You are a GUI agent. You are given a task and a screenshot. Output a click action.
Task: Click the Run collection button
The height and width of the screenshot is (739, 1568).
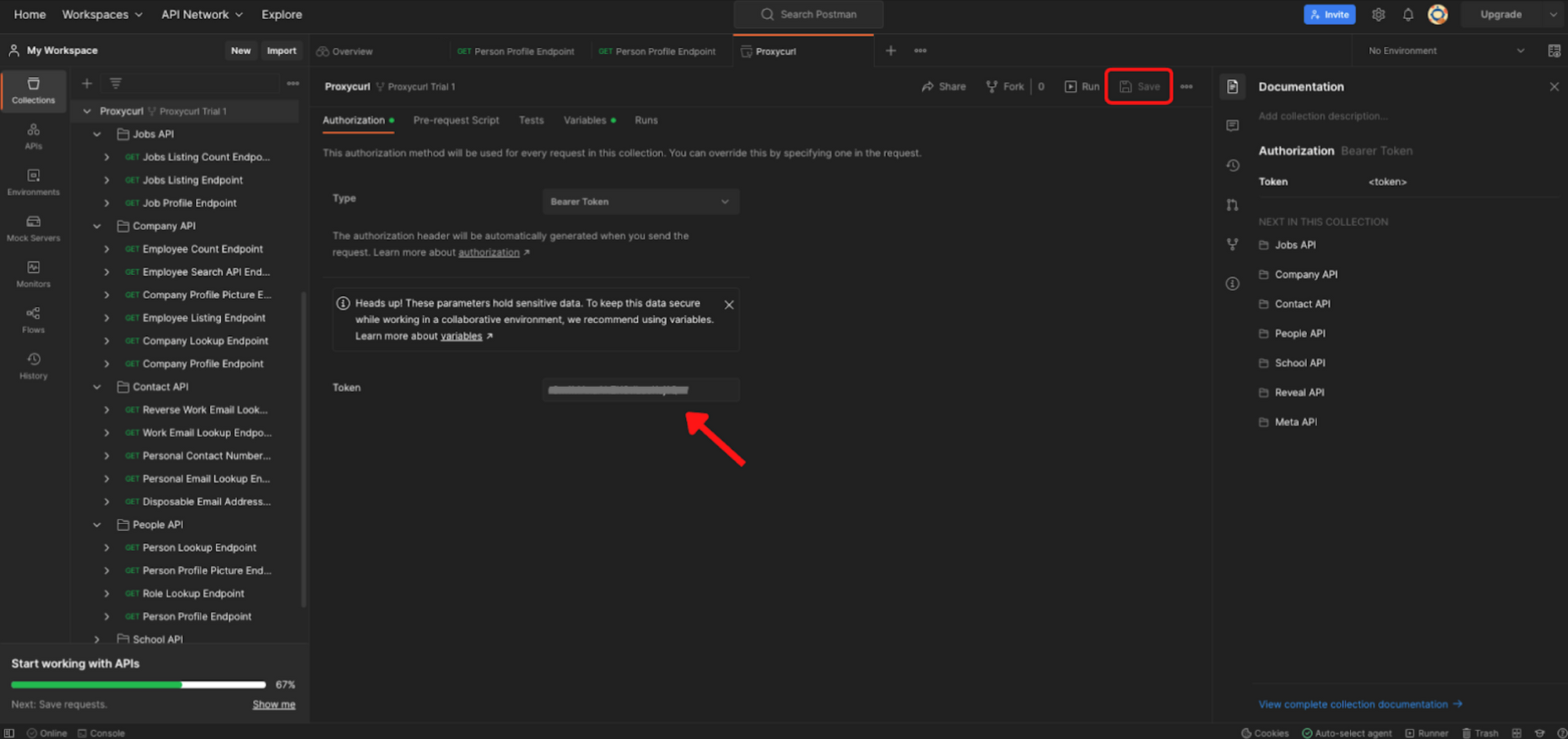click(1082, 86)
